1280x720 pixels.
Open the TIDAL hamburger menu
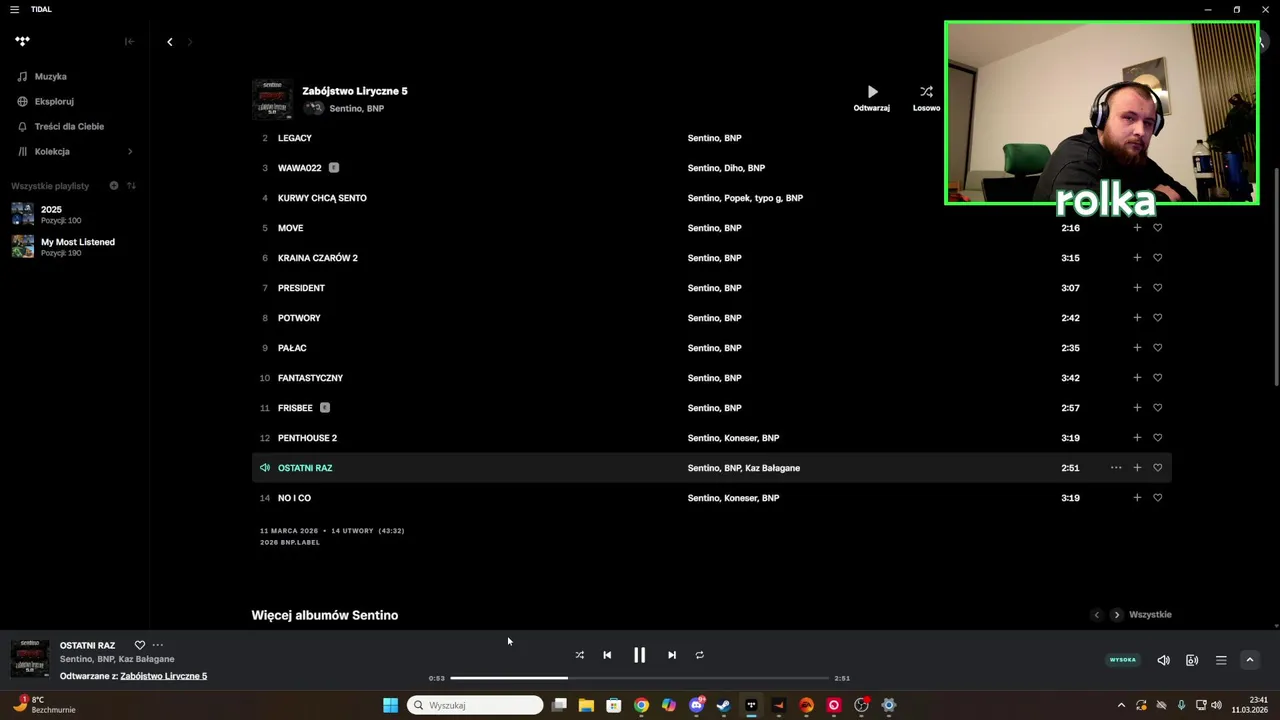click(14, 9)
